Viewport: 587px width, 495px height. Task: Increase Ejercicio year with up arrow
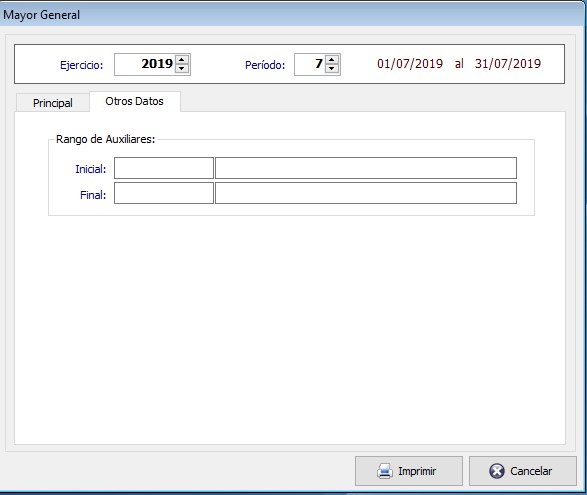[x=182, y=60]
